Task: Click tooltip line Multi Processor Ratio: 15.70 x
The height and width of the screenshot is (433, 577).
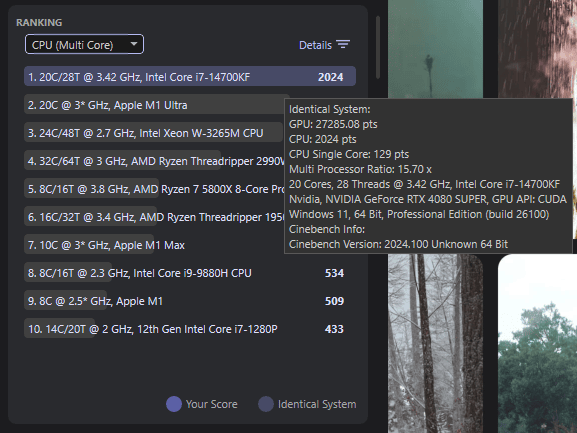Action: coord(360,169)
